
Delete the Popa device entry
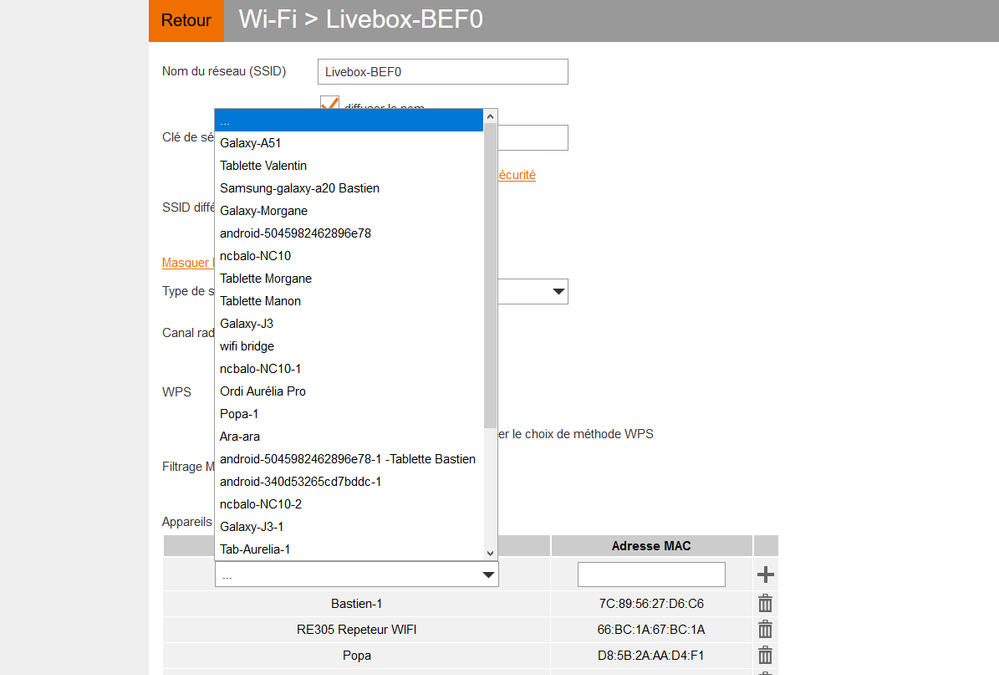coord(765,655)
